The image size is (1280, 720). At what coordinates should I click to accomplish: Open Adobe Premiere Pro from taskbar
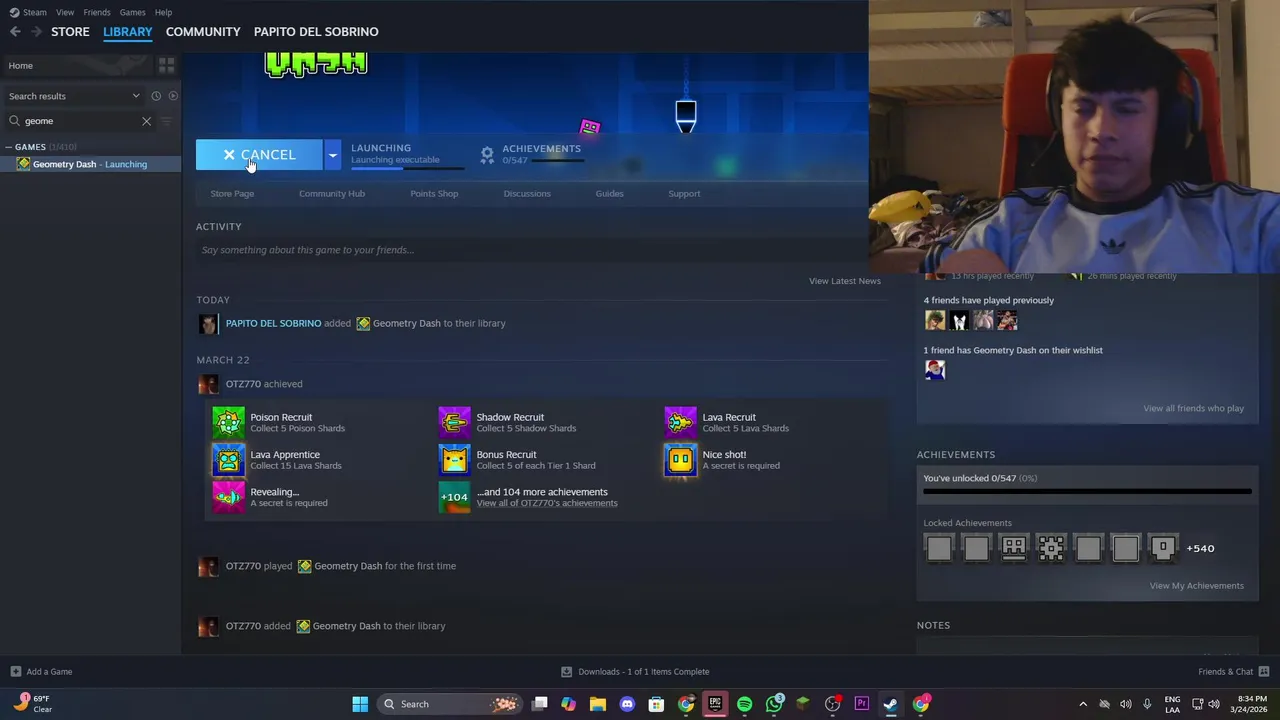[x=861, y=704]
